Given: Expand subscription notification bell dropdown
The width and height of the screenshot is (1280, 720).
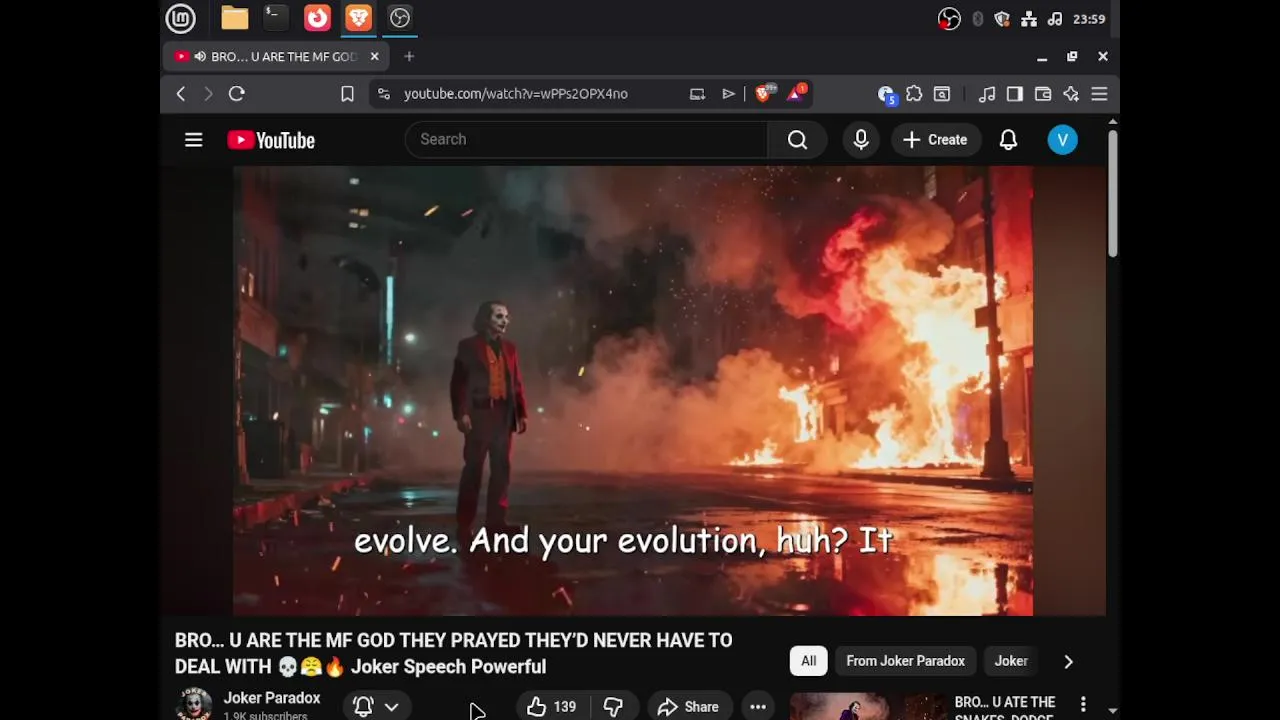Looking at the screenshot, I should click(376, 706).
